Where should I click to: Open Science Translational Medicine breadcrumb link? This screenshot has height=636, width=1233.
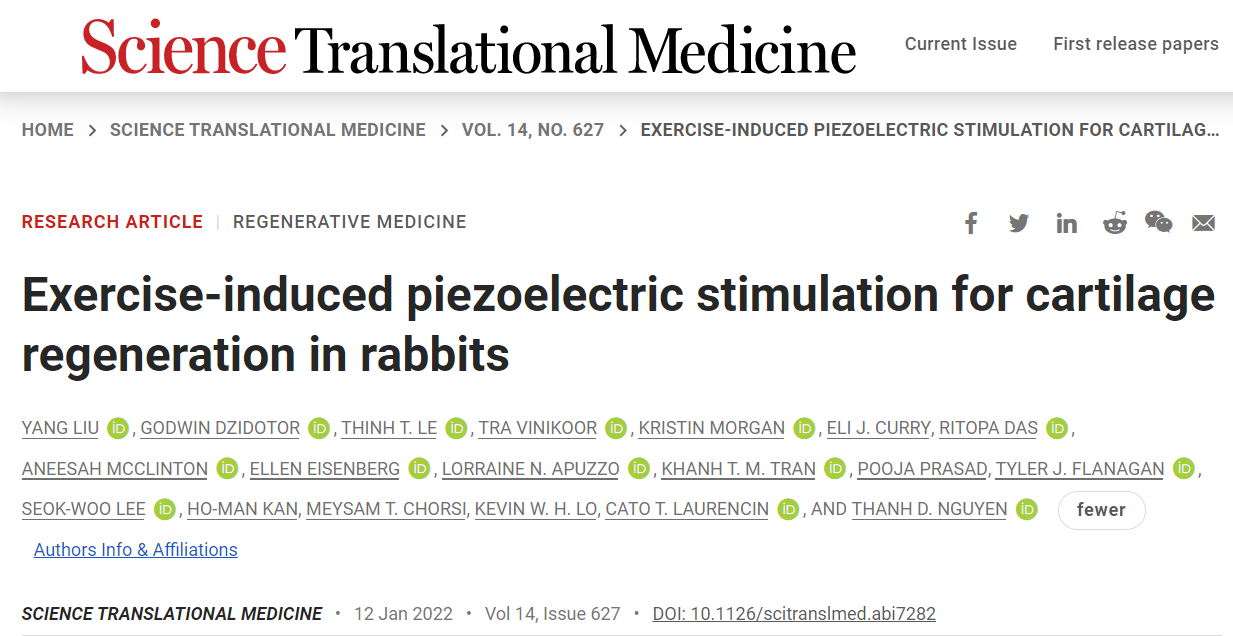[268, 130]
